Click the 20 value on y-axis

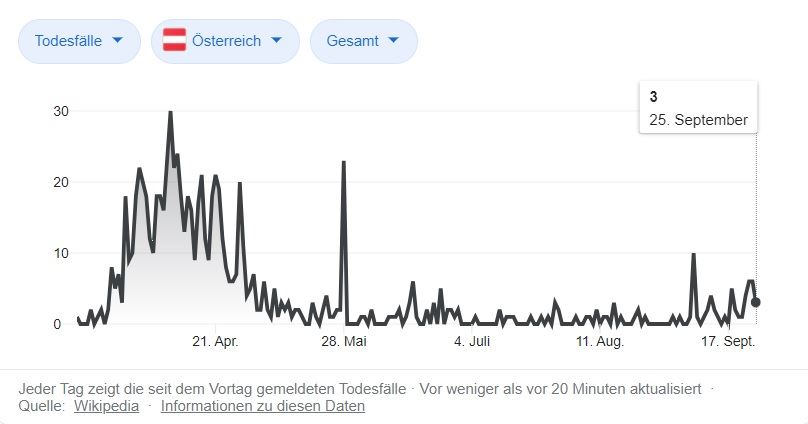click(61, 182)
